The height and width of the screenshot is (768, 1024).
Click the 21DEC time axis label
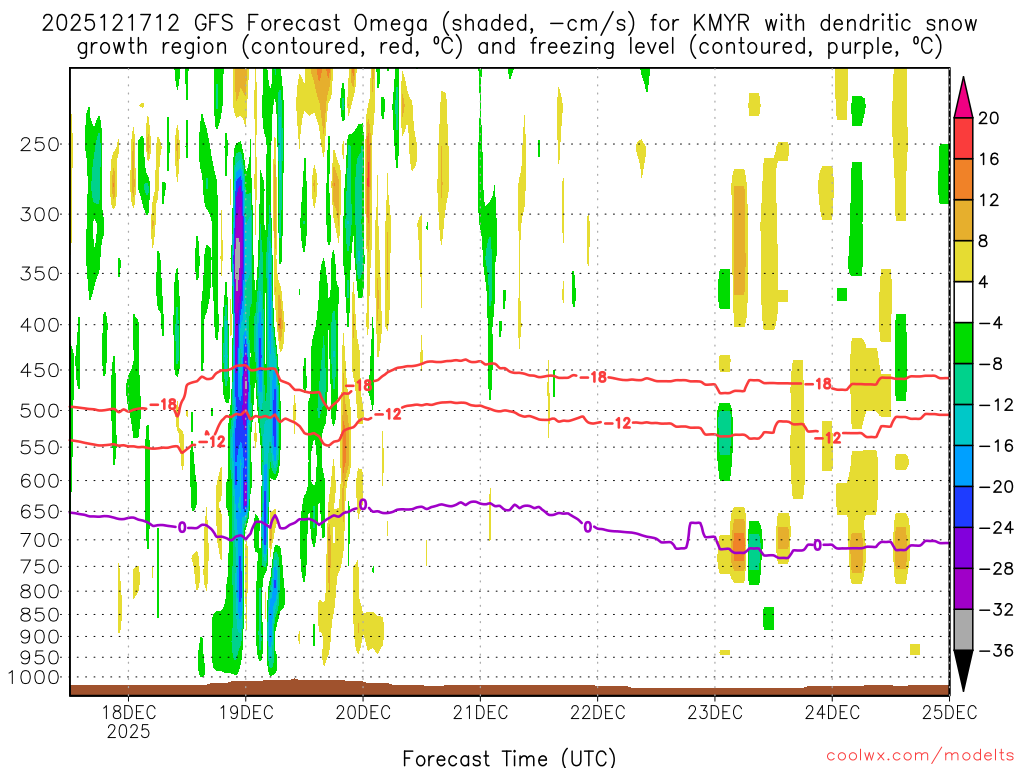coord(480,711)
